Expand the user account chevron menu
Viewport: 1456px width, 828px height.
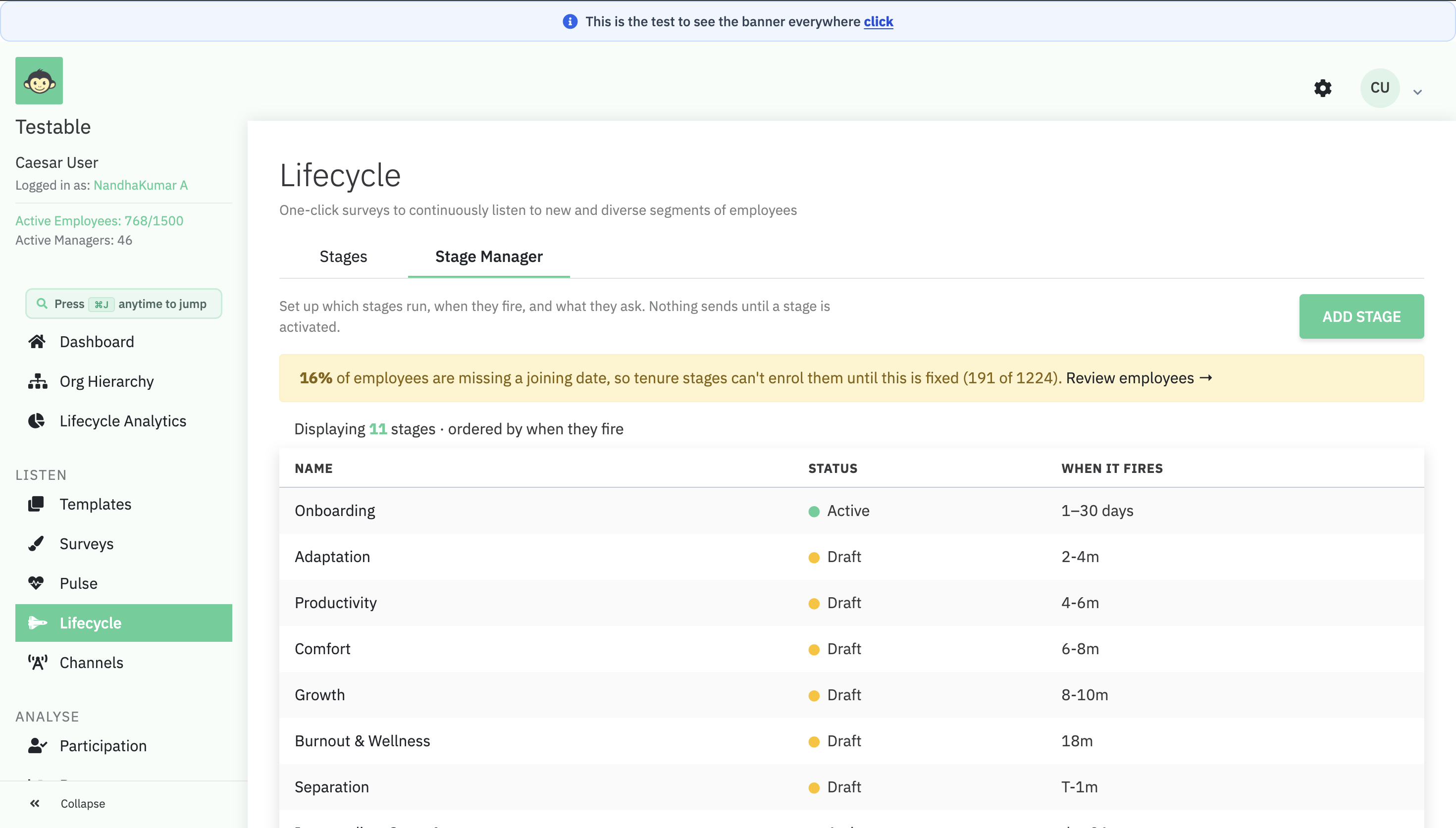[1417, 92]
